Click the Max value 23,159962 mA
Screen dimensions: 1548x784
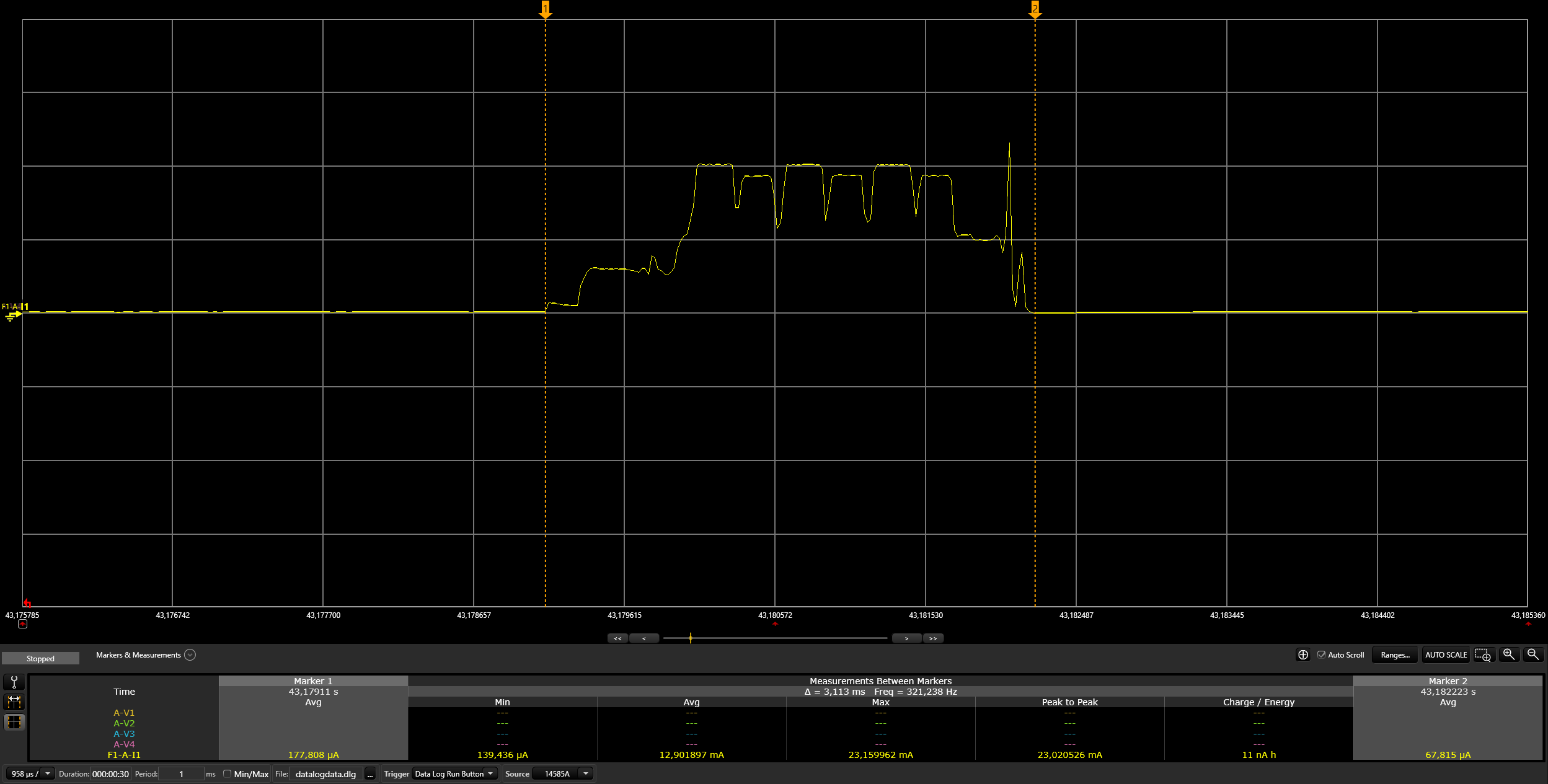click(x=880, y=755)
